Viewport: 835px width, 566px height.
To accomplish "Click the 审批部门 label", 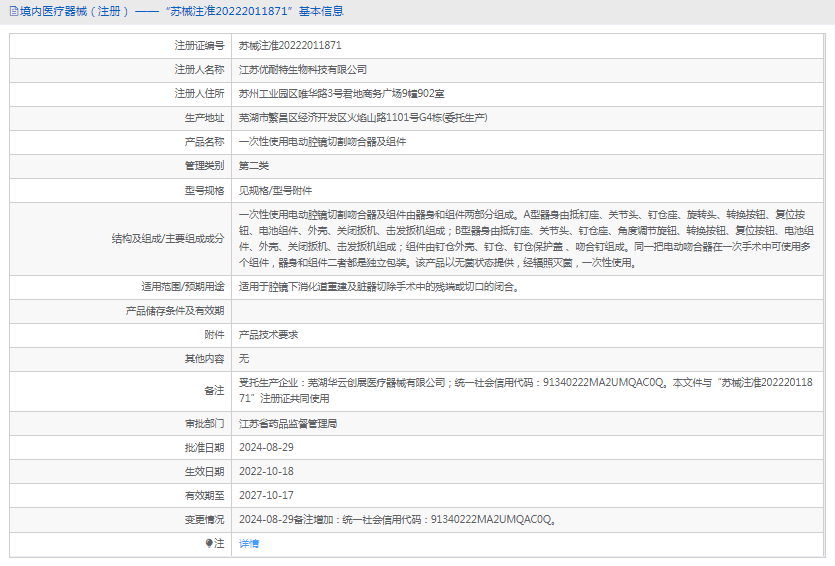I will (204, 424).
